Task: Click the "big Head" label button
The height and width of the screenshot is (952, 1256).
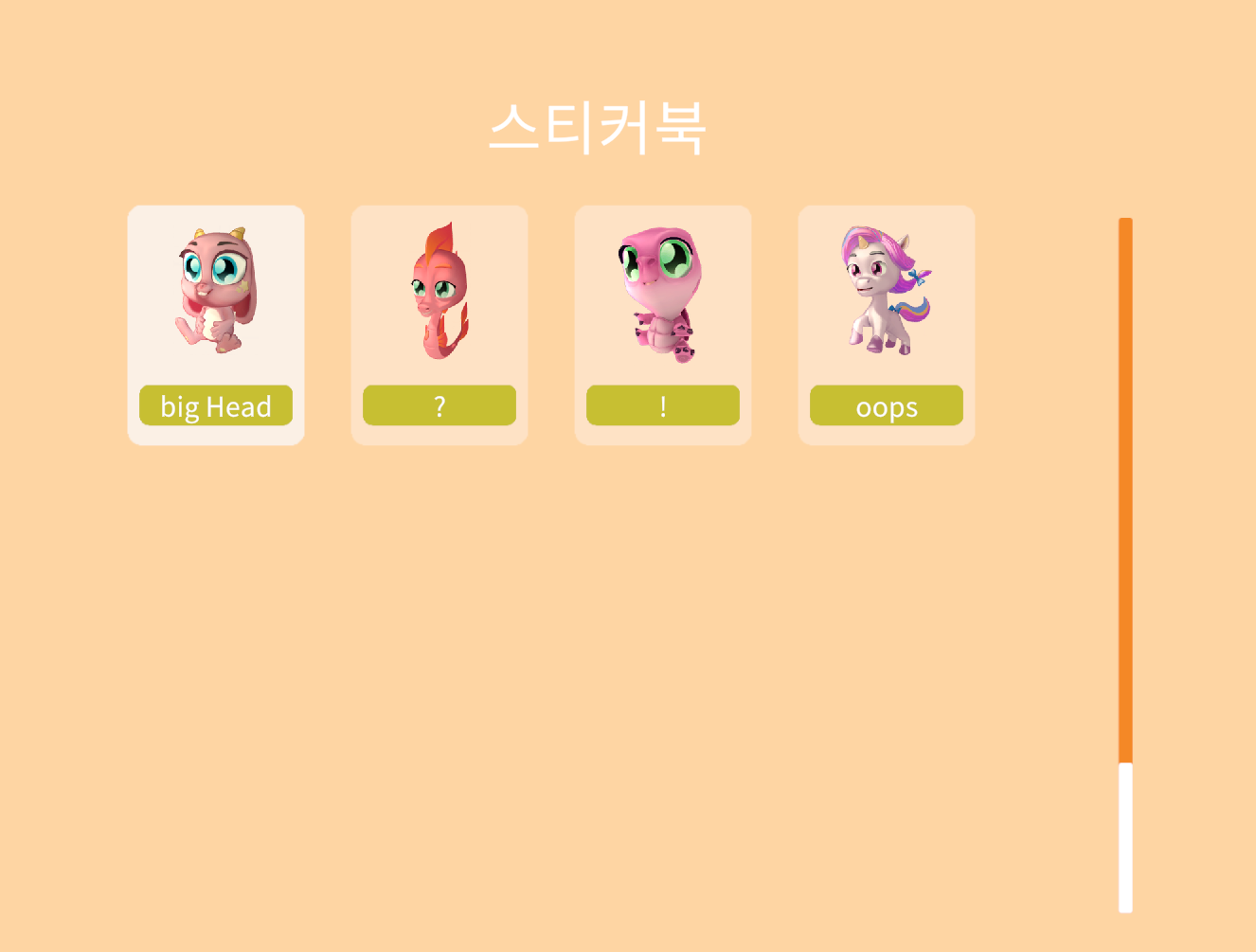Action: point(216,405)
